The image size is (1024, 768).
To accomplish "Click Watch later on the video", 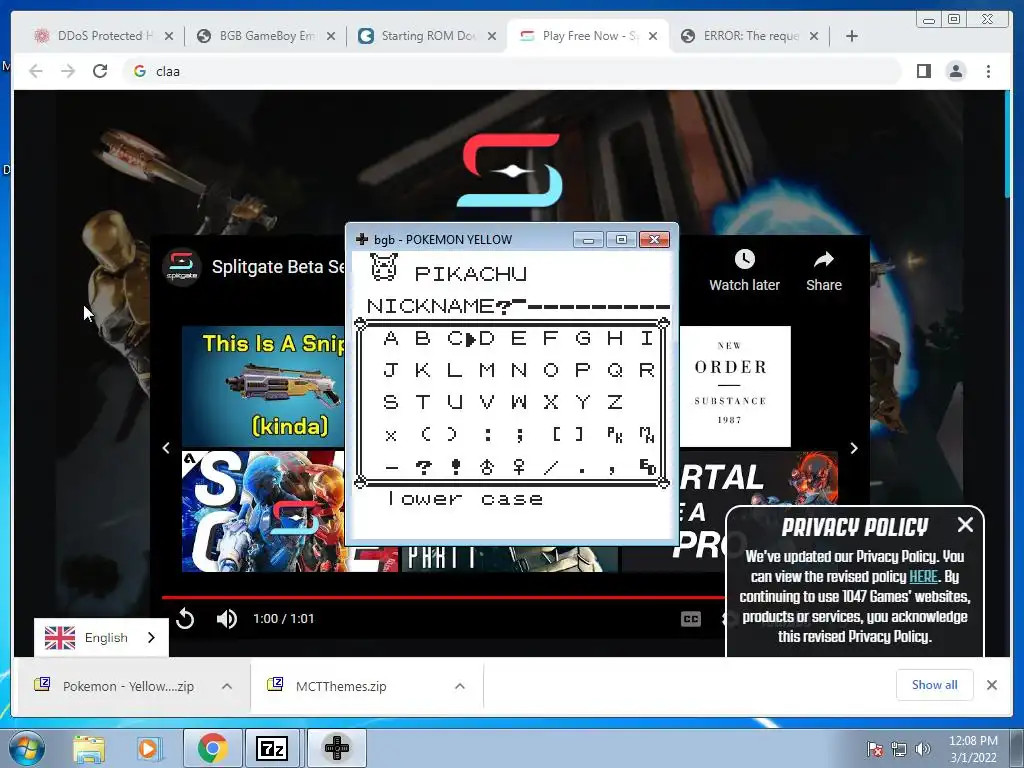I will coord(744,270).
